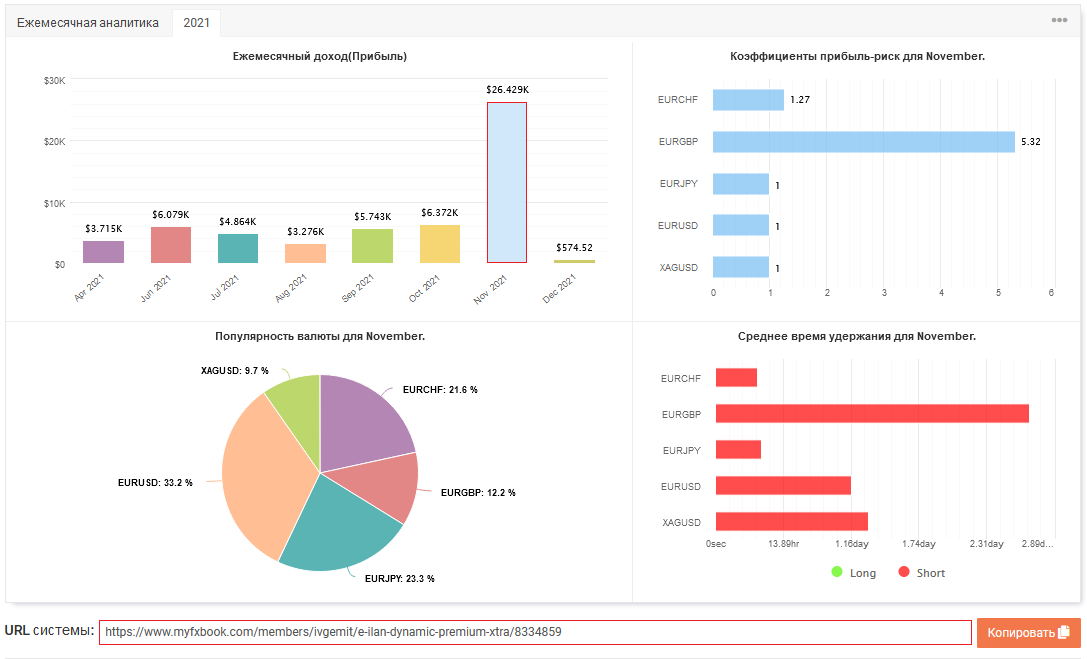1087x659 pixels.
Task: Select the highlighted Nov 2021 profit bar
Action: click(x=507, y=182)
